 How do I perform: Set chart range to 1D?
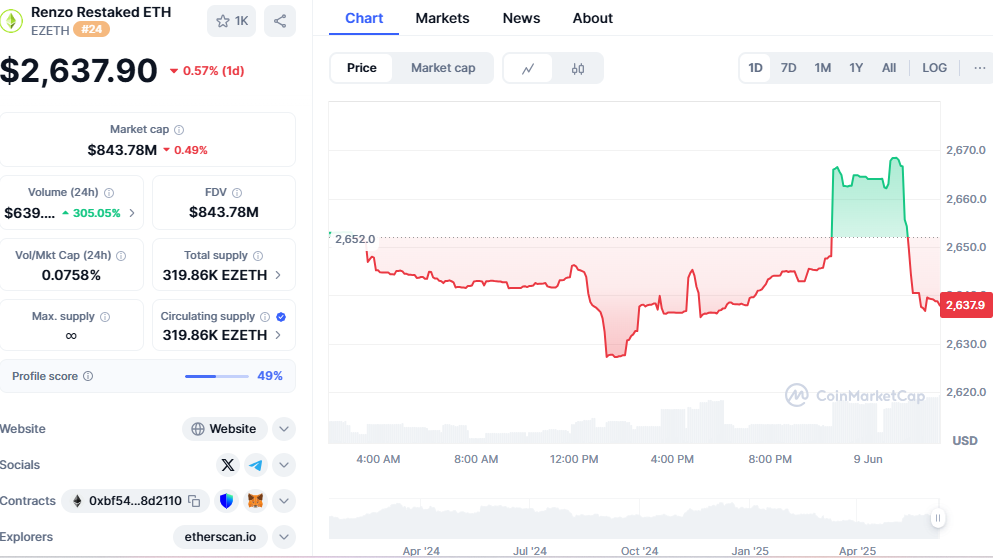tap(755, 68)
